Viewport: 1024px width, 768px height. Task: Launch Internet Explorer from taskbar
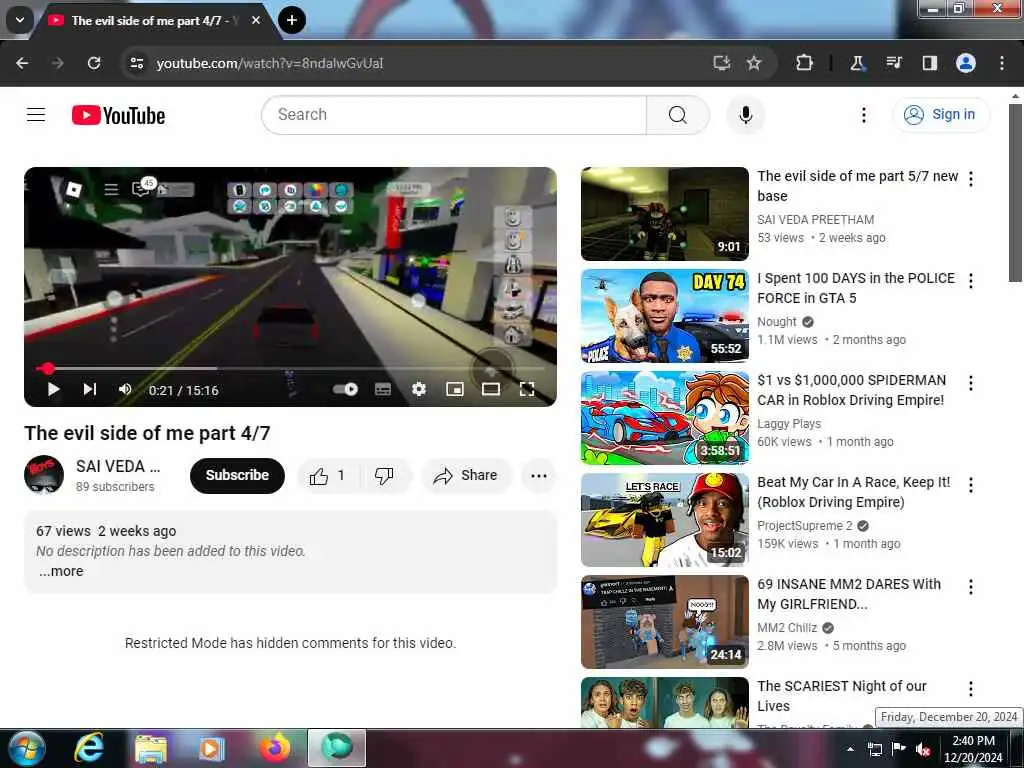point(88,748)
